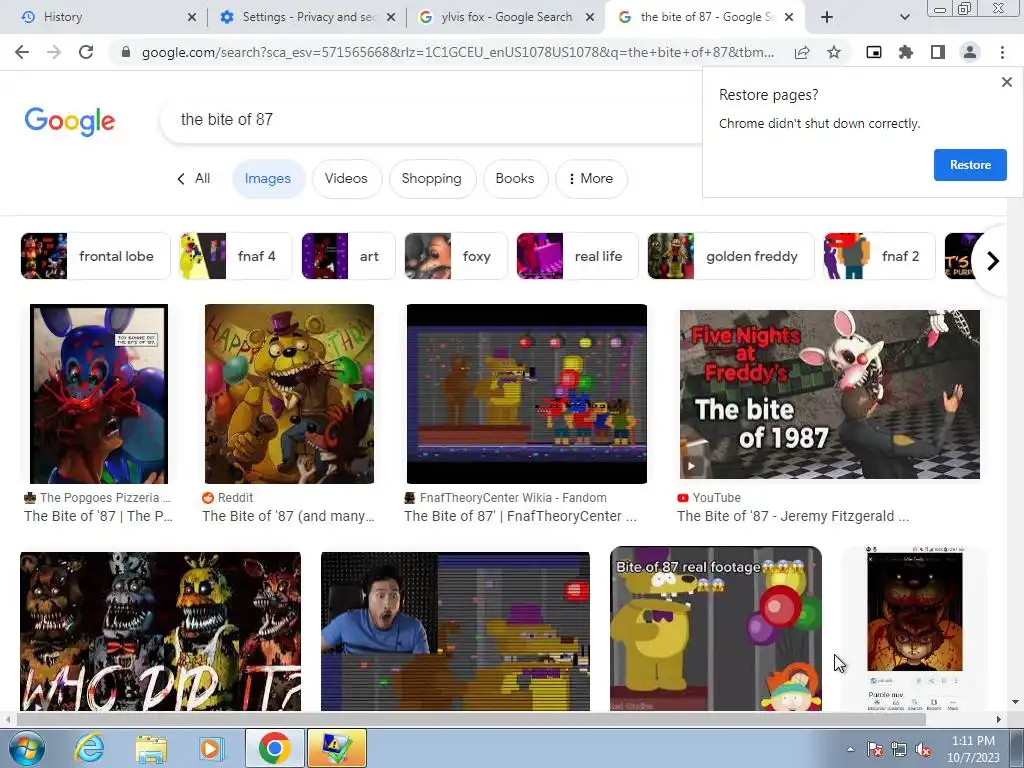The width and height of the screenshot is (1024, 768).
Task: Toggle the Chrome side panel icon
Action: click(938, 52)
